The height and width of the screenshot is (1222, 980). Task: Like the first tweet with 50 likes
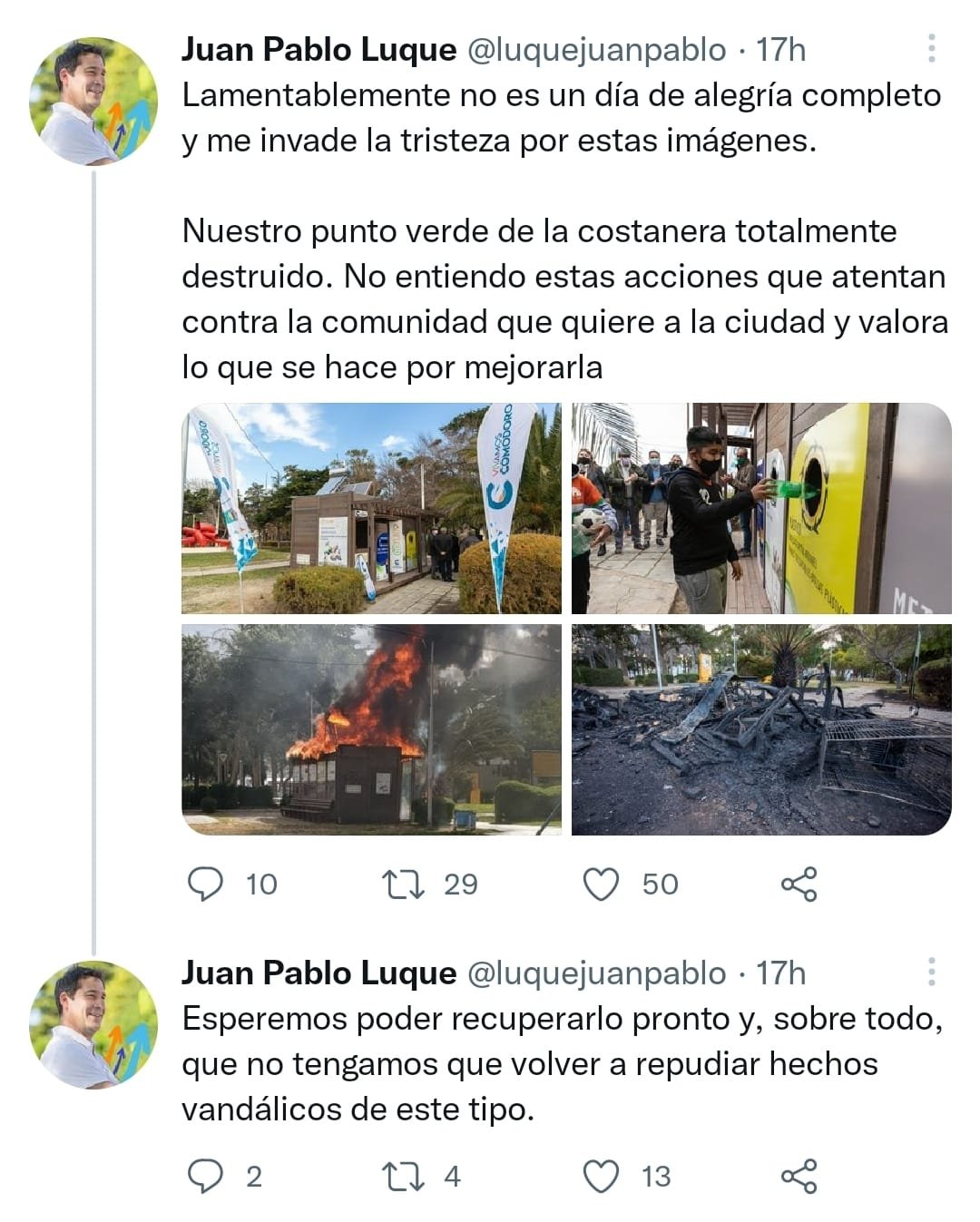click(601, 884)
